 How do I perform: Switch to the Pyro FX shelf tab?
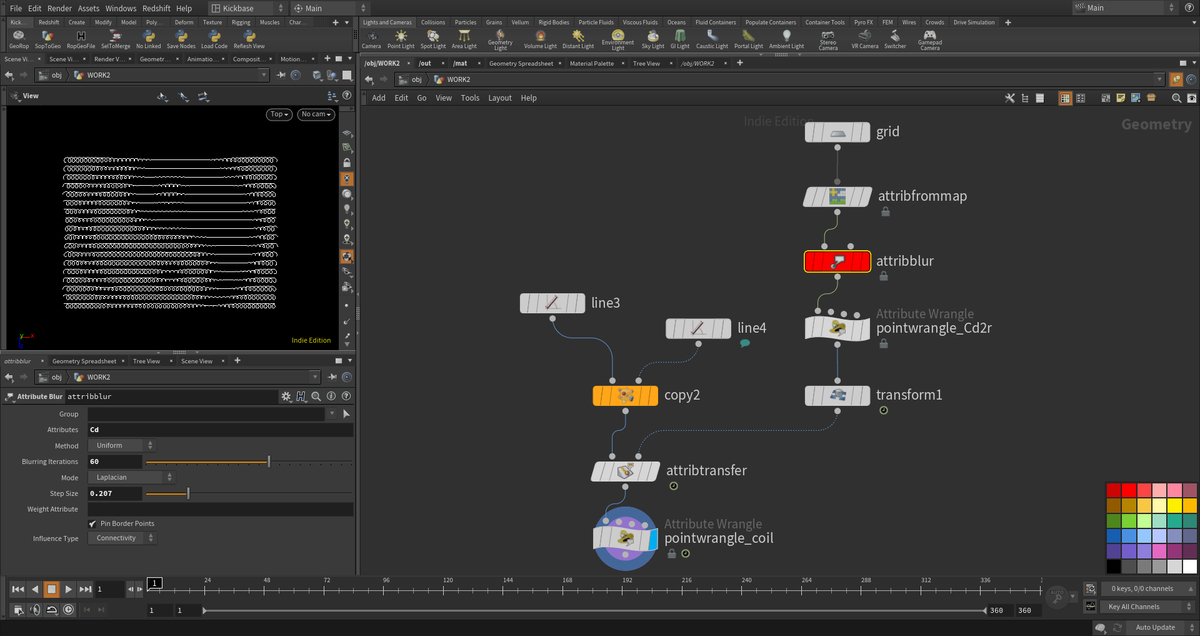click(864, 21)
